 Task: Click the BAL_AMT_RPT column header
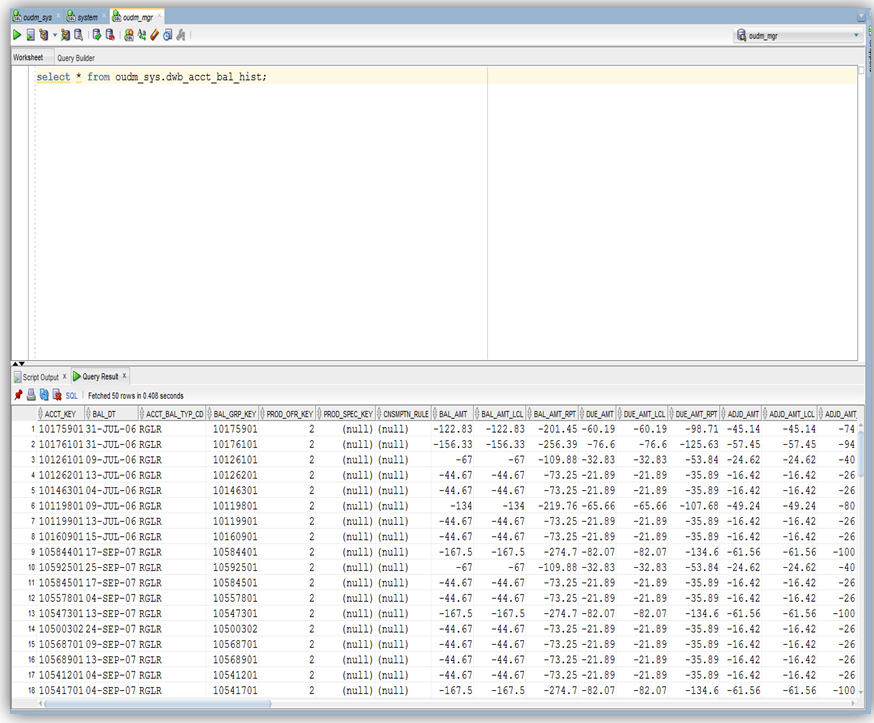(x=552, y=414)
